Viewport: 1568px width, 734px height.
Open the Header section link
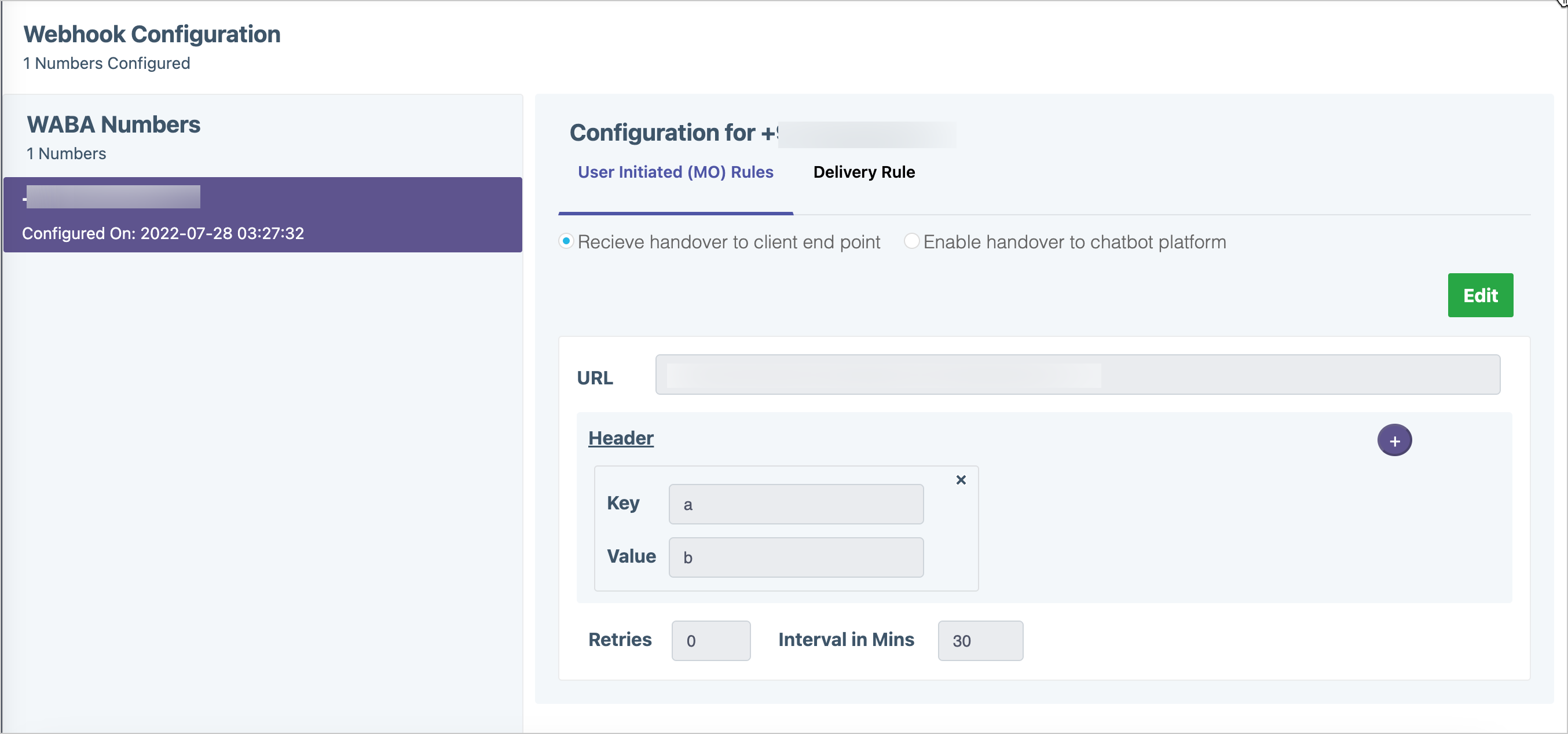(x=620, y=438)
